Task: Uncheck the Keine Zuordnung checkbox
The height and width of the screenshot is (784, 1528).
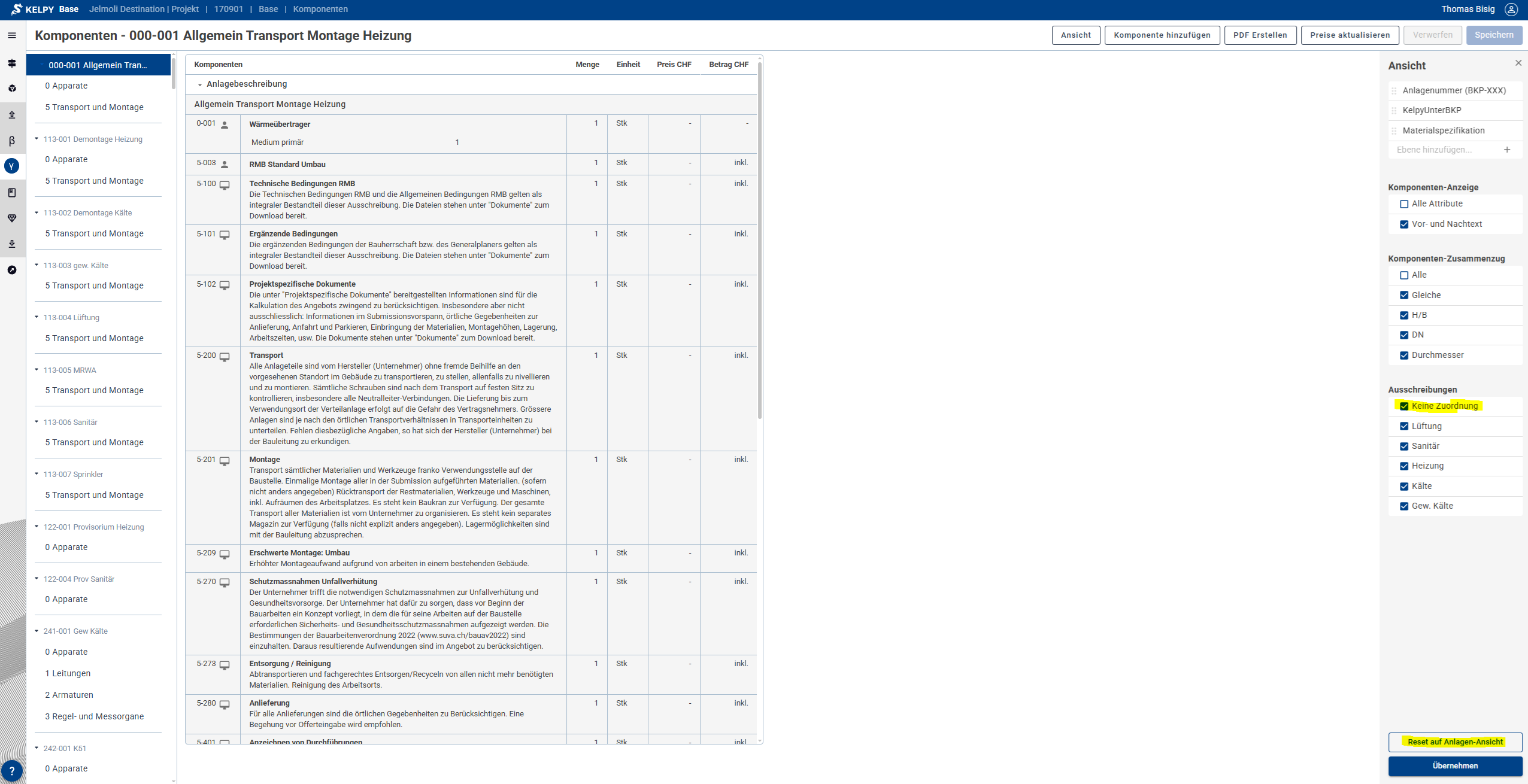Action: (x=1403, y=406)
